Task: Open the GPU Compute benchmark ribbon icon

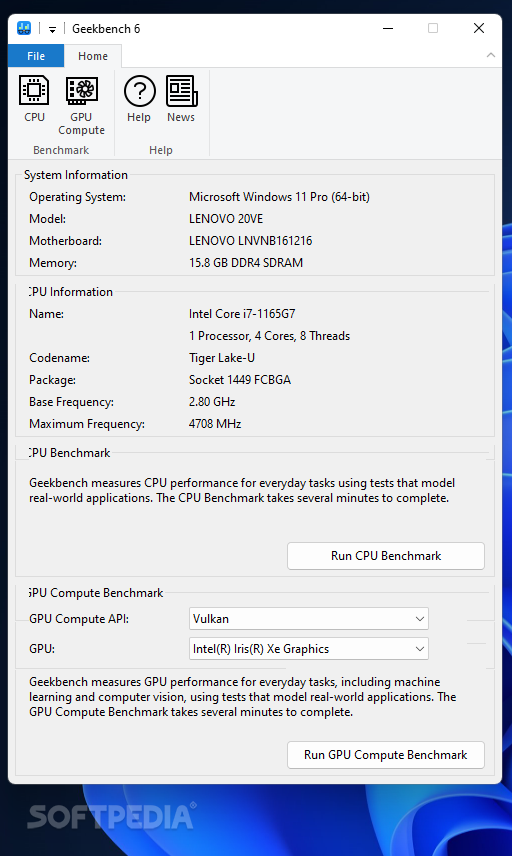Action: [x=81, y=105]
